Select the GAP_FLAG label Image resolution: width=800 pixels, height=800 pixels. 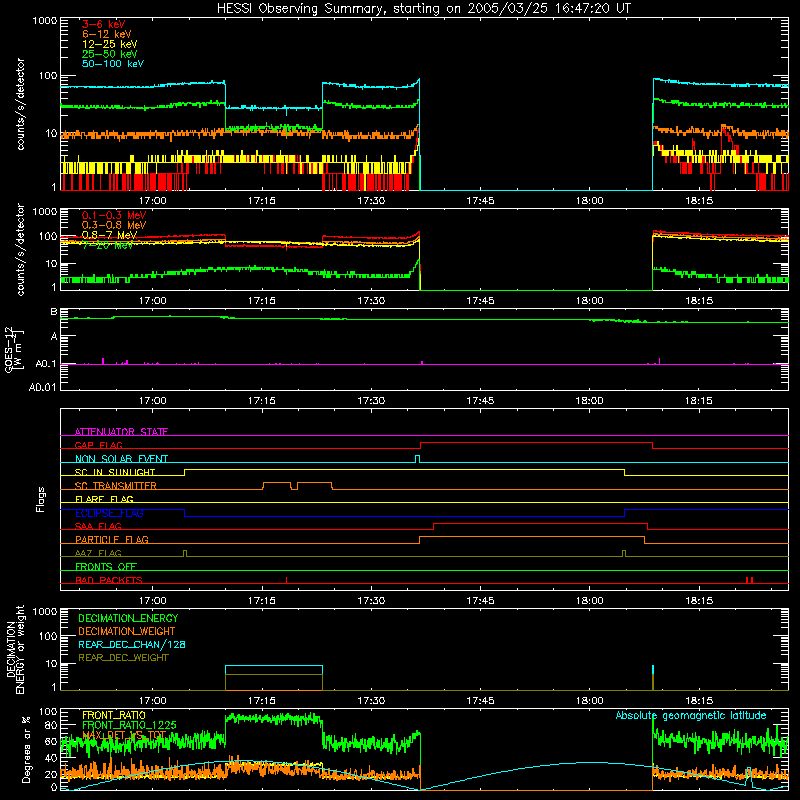coord(98,445)
